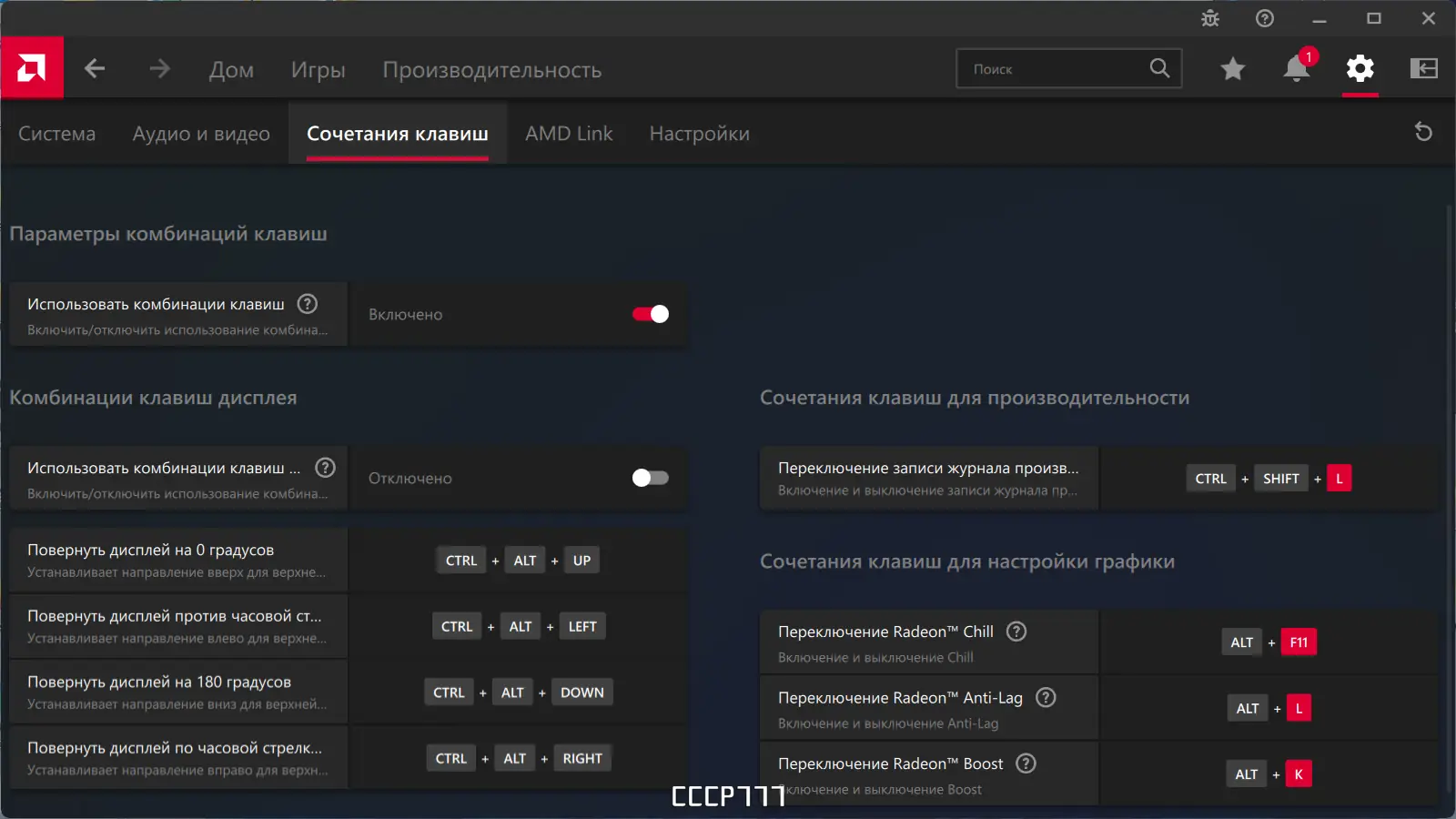Viewport: 1456px width, 819px height.
Task: Open the settings gear icon
Action: tap(1360, 68)
